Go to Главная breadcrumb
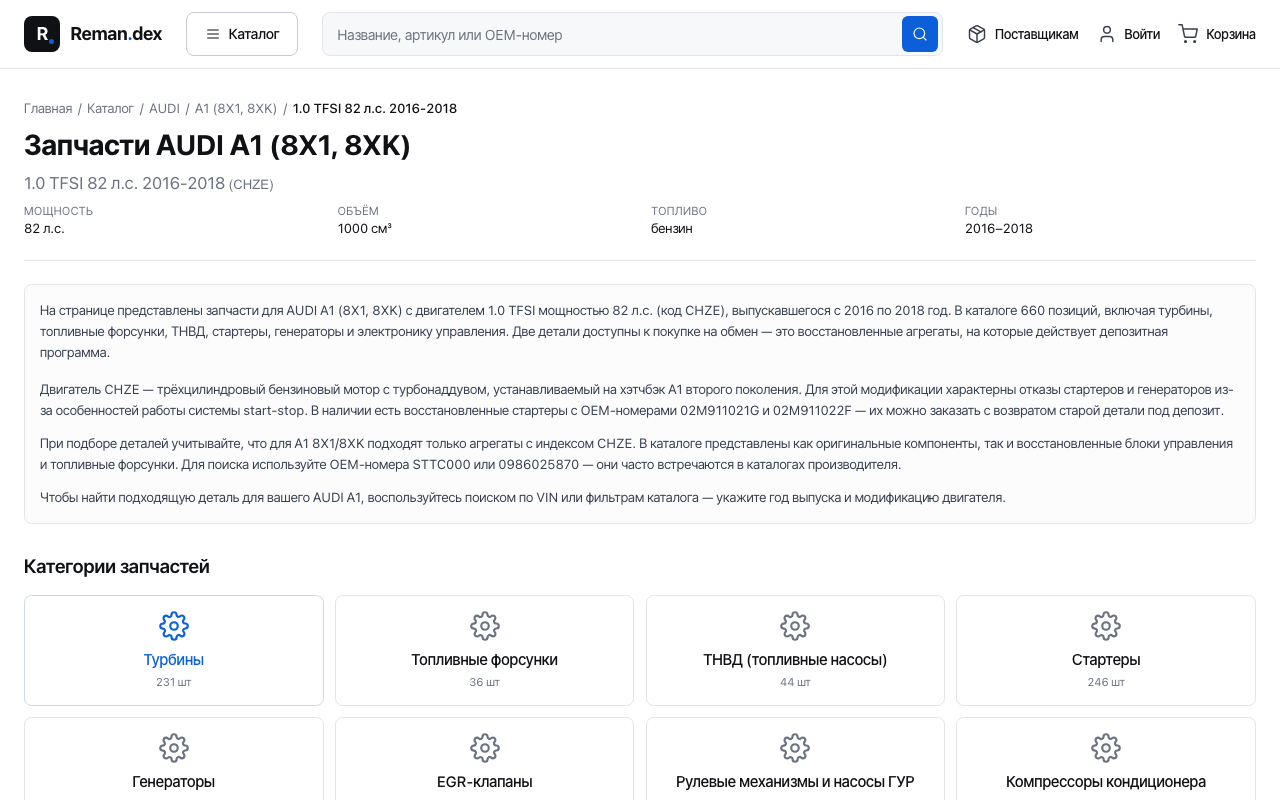The width and height of the screenshot is (1280, 800). [48, 108]
